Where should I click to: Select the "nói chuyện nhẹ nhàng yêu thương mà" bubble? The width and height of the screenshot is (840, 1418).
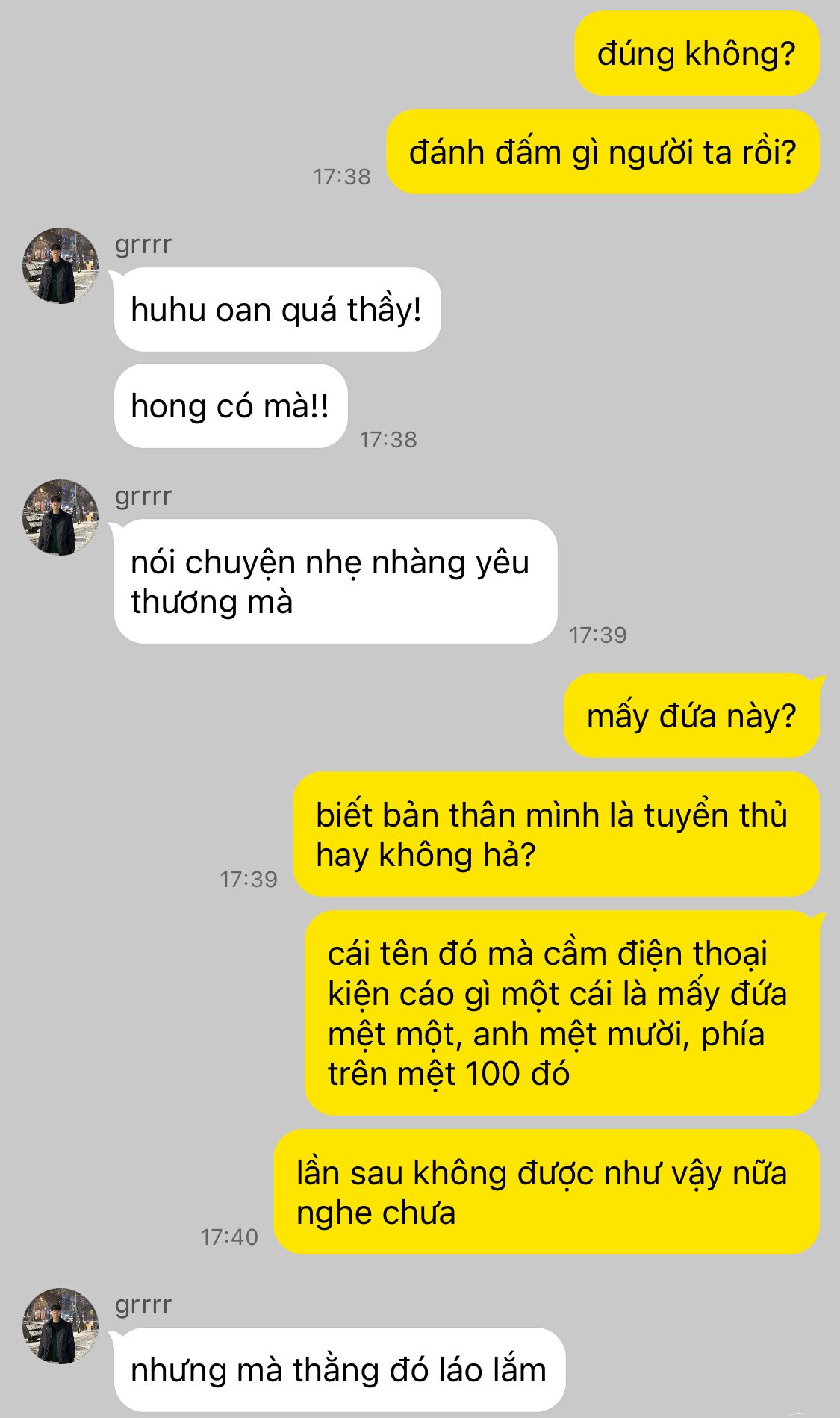click(x=335, y=582)
